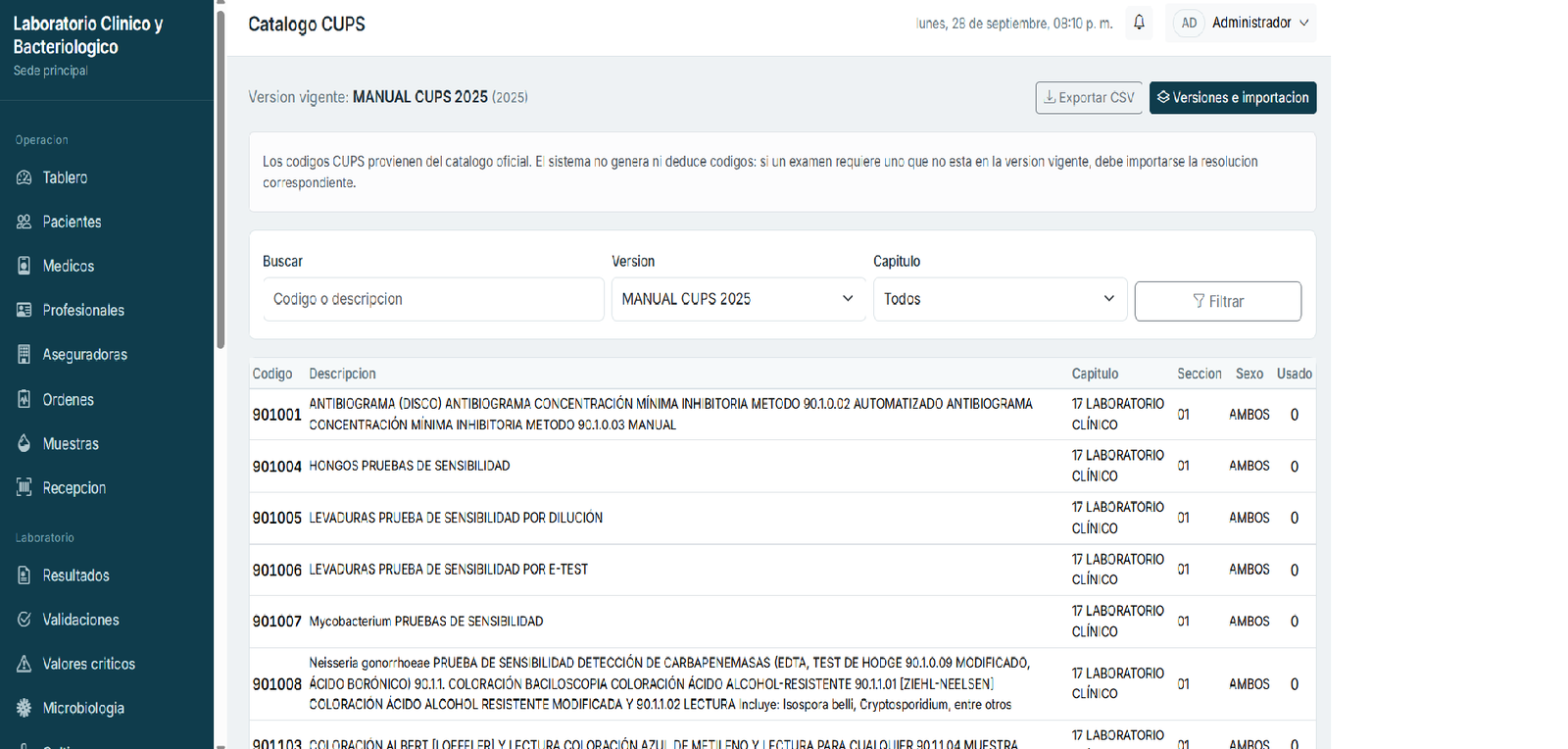Open the notifications bell icon
The height and width of the screenshot is (749, 1568).
tap(1139, 23)
